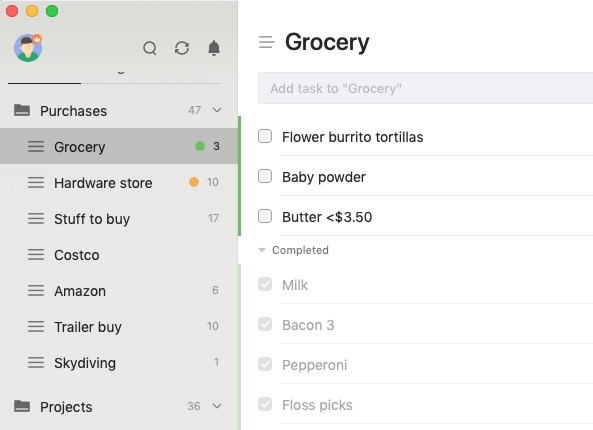
Task: Tick the Butter <$3.50 checkbox
Action: pos(265,216)
